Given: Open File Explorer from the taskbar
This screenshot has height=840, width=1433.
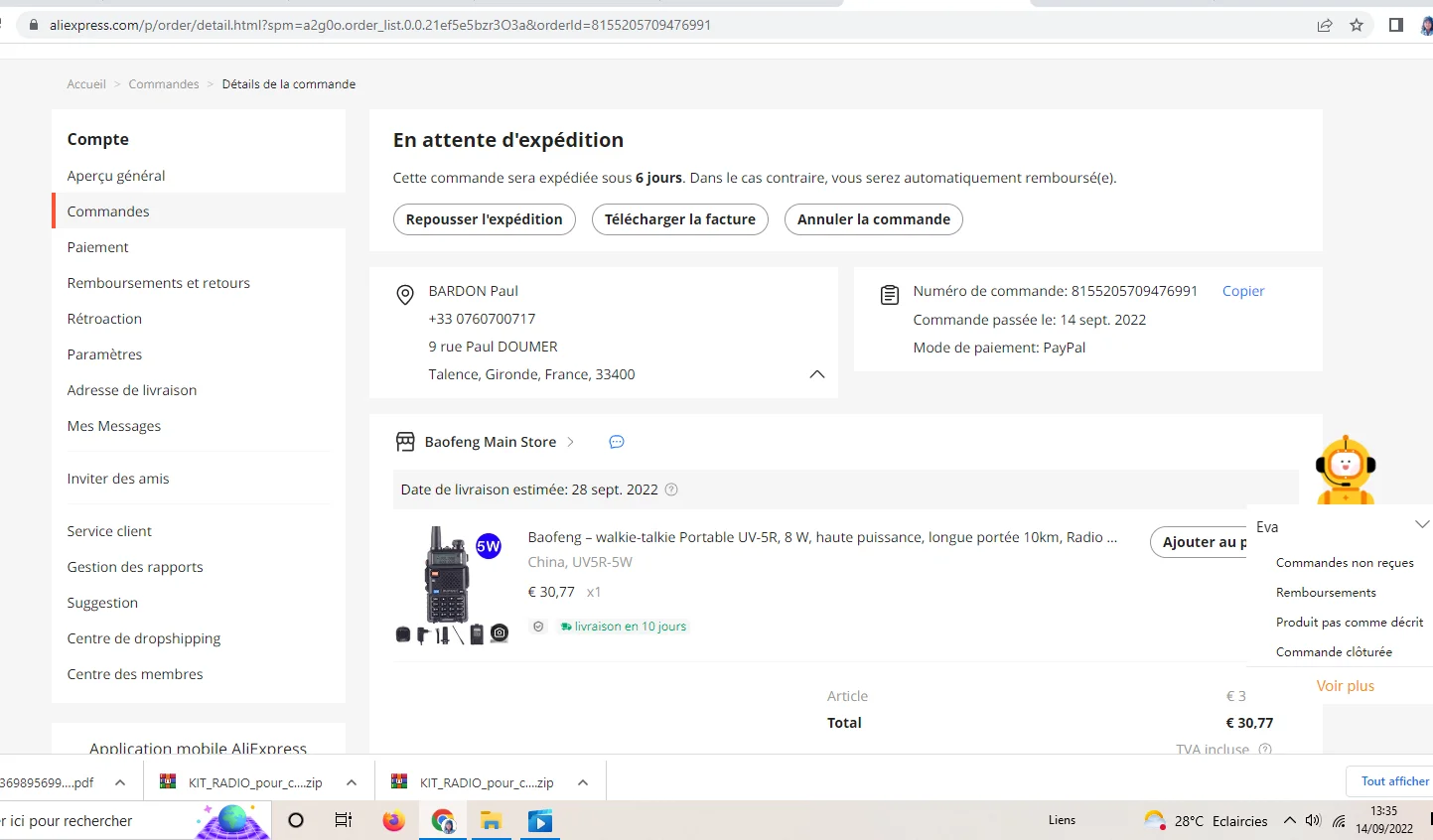Looking at the screenshot, I should (492, 820).
